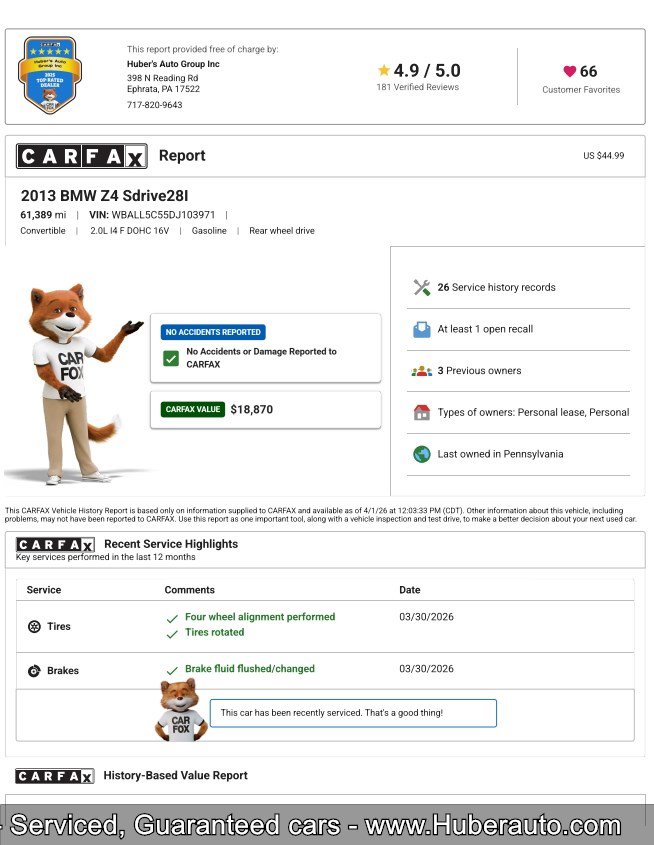This screenshot has height=845, width=654.
Task: Click the pink heart Customer Favorites icon
Action: click(569, 72)
